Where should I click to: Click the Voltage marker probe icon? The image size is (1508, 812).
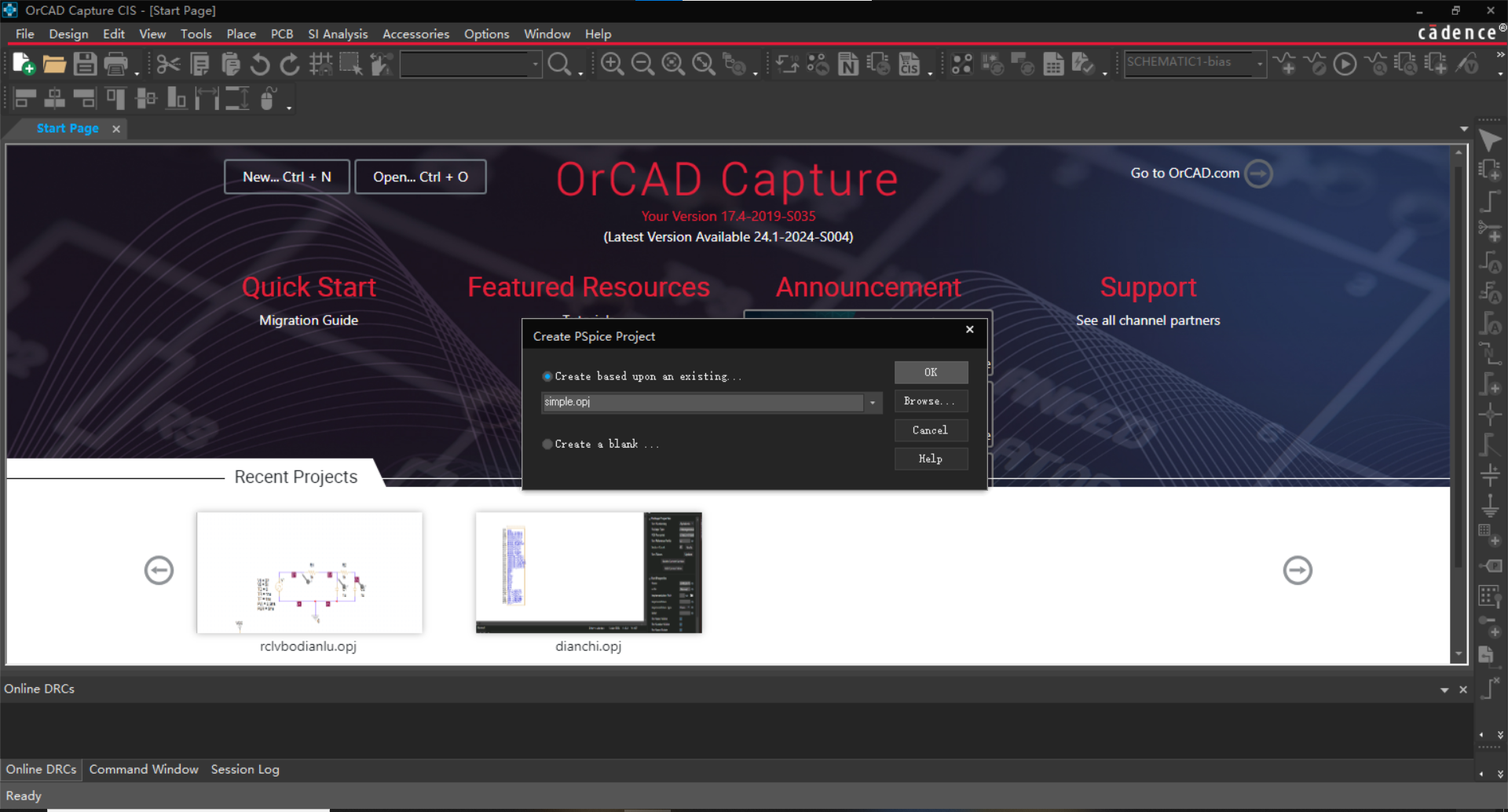click(1467, 64)
